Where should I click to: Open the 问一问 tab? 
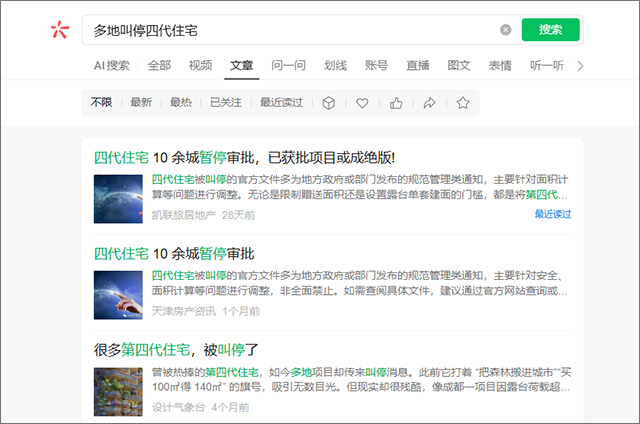(288, 65)
